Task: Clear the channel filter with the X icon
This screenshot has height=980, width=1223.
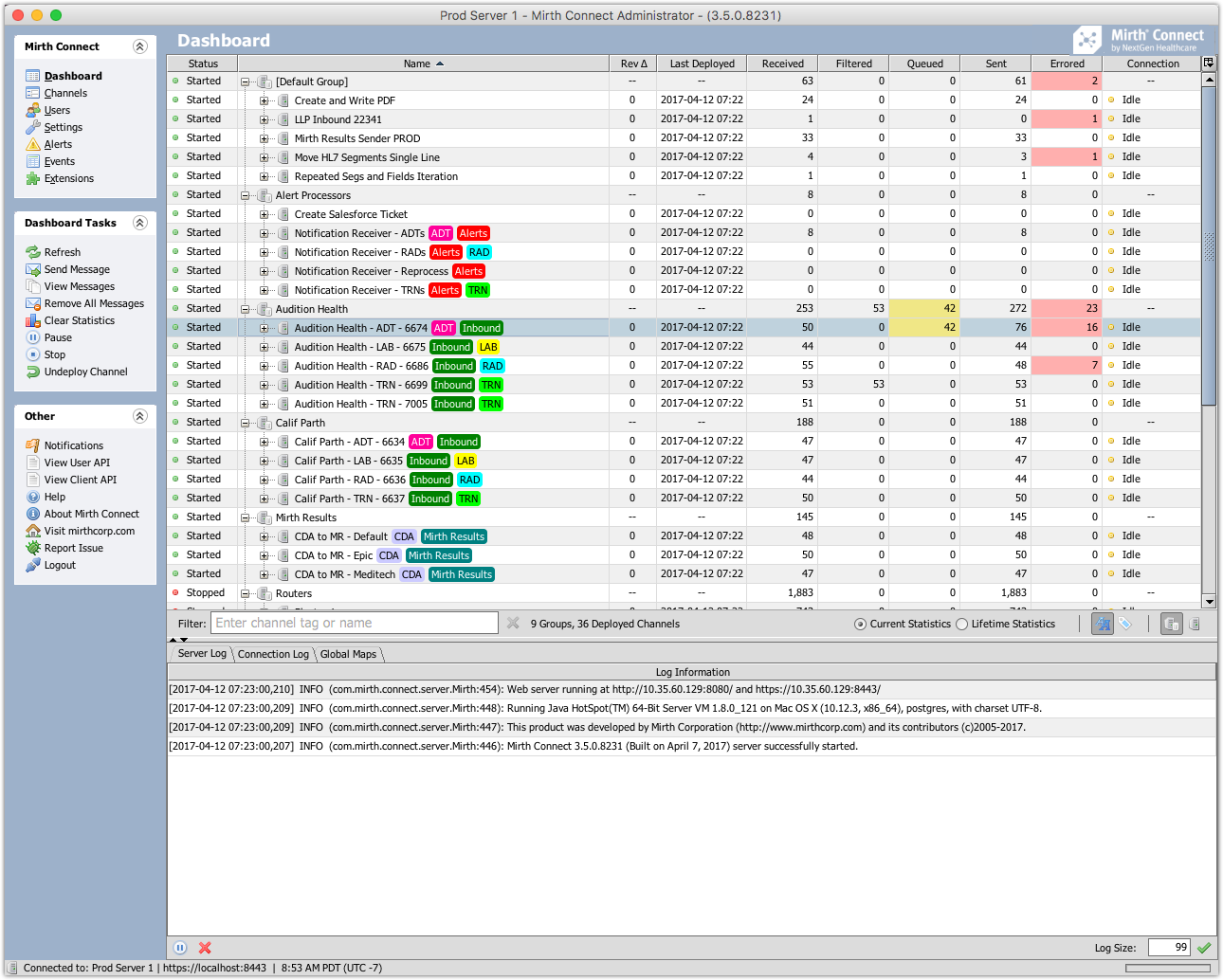Action: pos(513,623)
